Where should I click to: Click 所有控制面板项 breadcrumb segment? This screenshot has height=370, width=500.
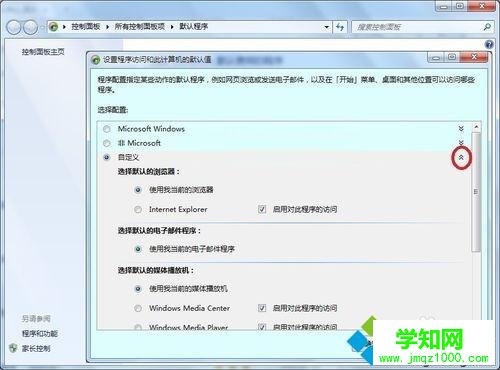pyautogui.click(x=140, y=27)
